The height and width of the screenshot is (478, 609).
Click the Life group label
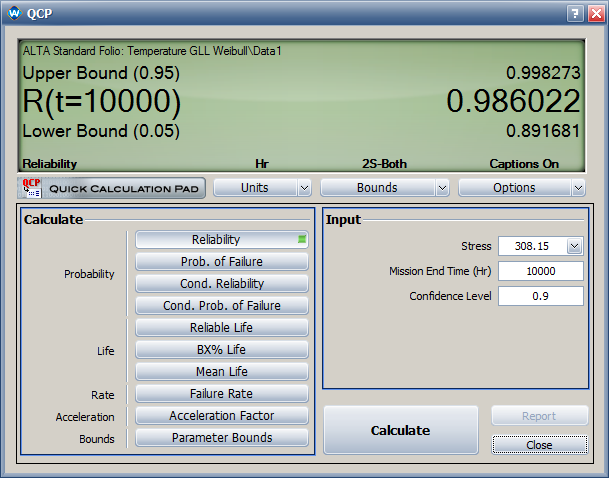[x=106, y=351]
